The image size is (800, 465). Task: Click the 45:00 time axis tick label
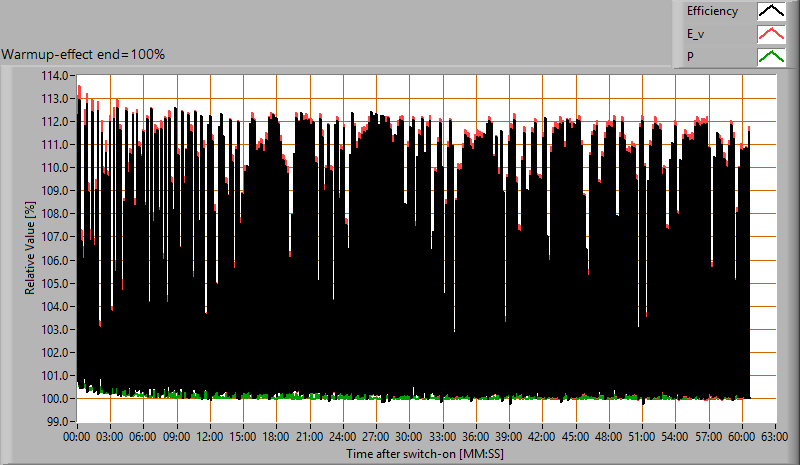pyautogui.click(x=576, y=437)
